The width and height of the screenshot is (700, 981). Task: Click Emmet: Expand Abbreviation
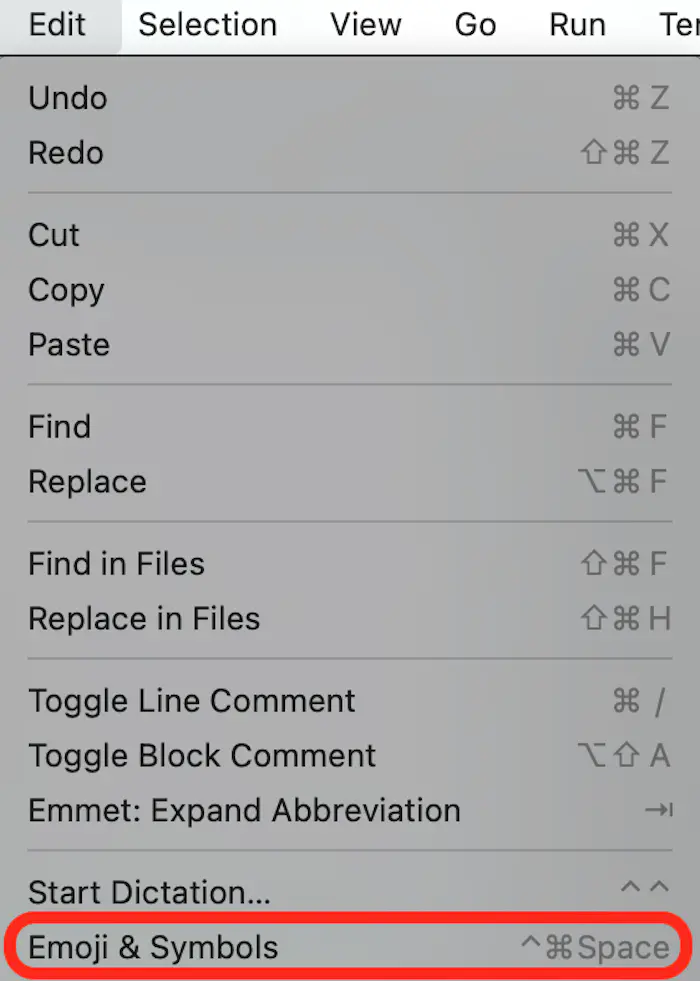(244, 810)
